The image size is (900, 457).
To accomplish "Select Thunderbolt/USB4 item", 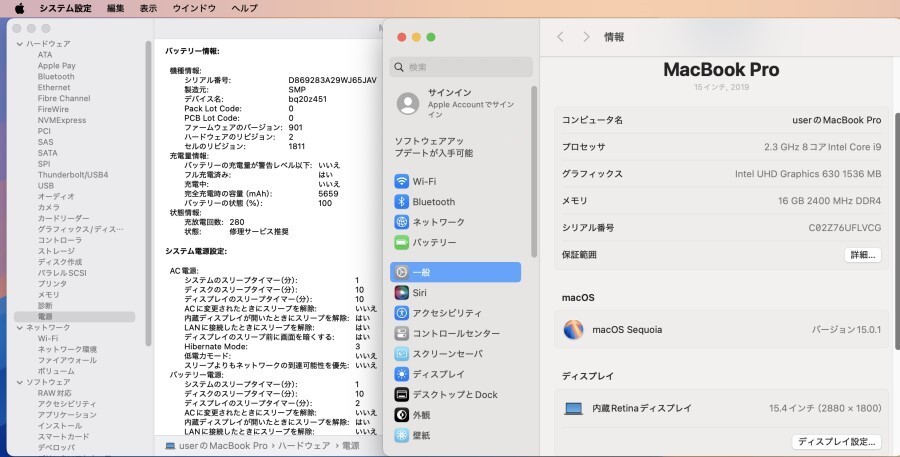I will 73,175.
